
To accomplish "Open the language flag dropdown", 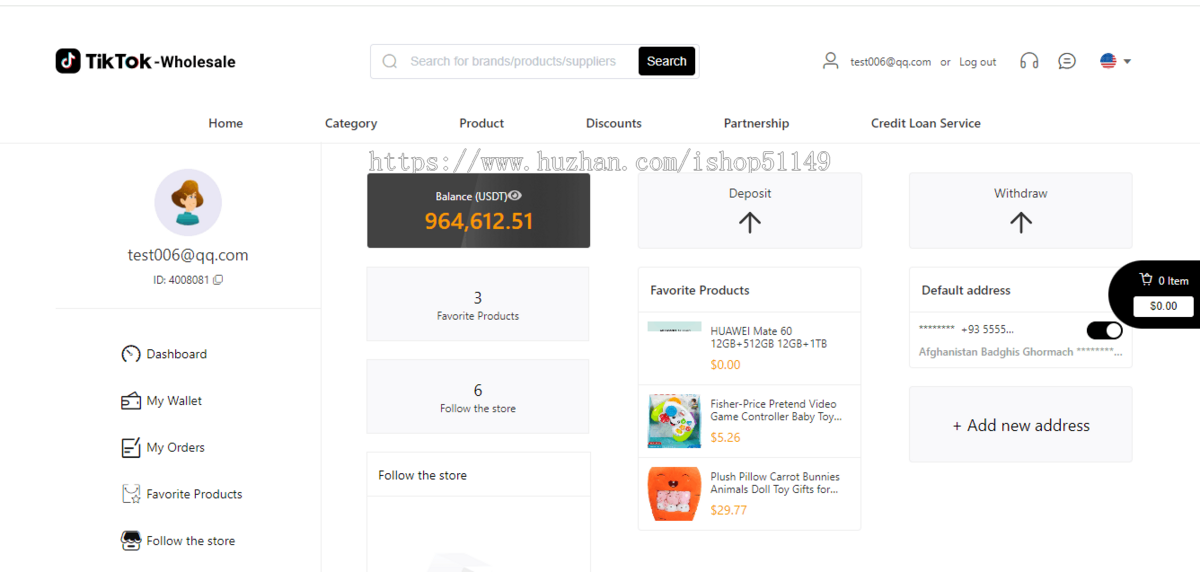I will pyautogui.click(x=1115, y=61).
